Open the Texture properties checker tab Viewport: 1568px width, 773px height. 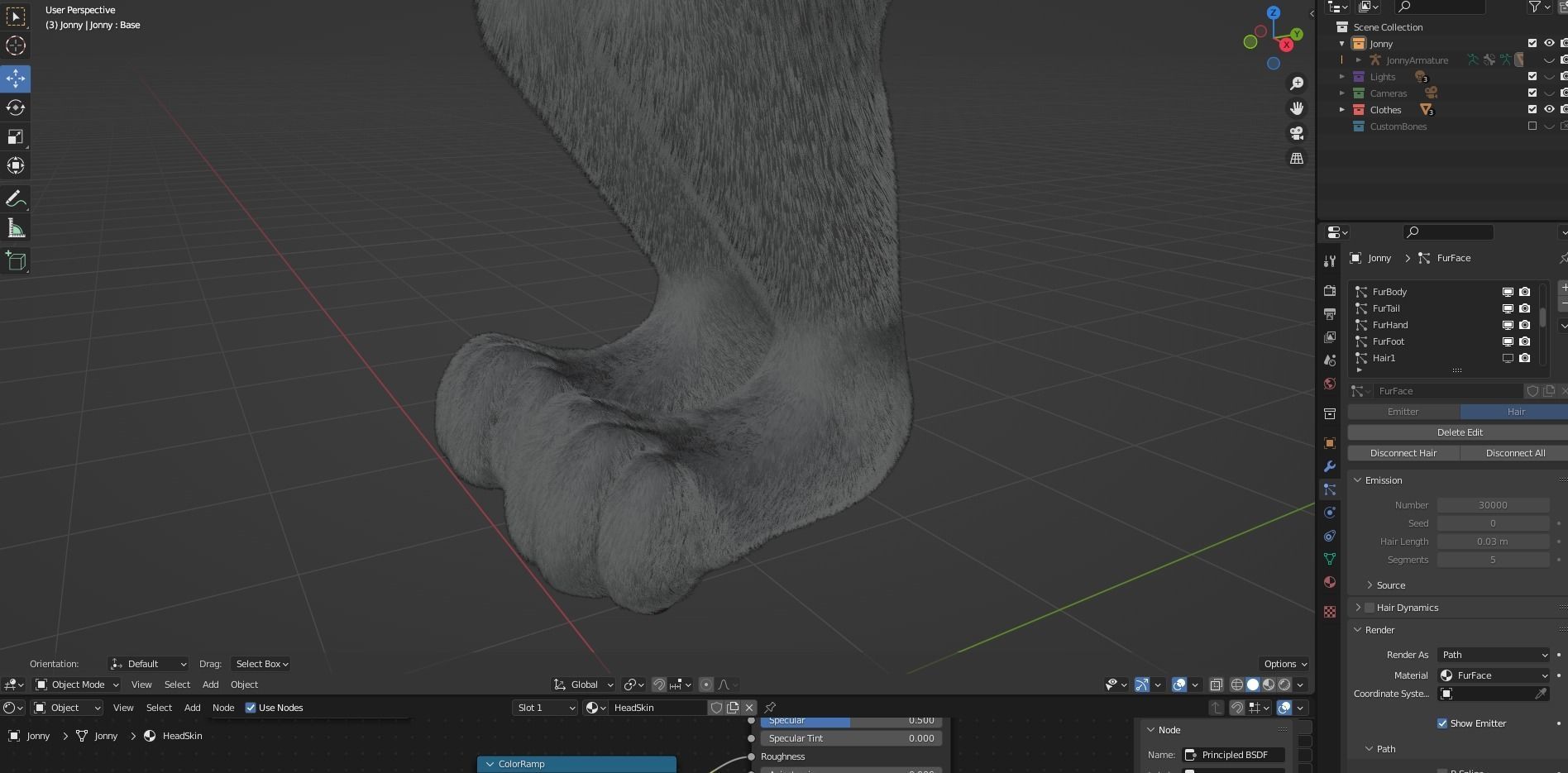coord(1330,612)
